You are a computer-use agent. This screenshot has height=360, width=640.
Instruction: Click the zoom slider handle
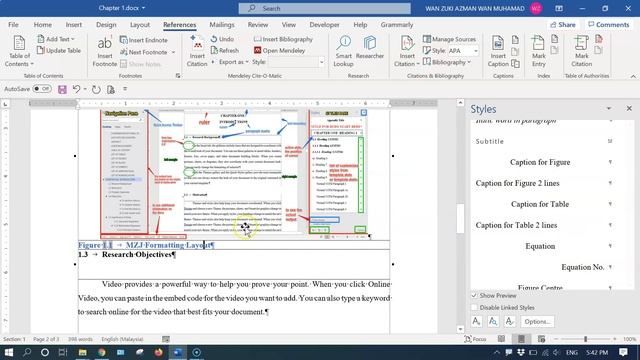585,339
